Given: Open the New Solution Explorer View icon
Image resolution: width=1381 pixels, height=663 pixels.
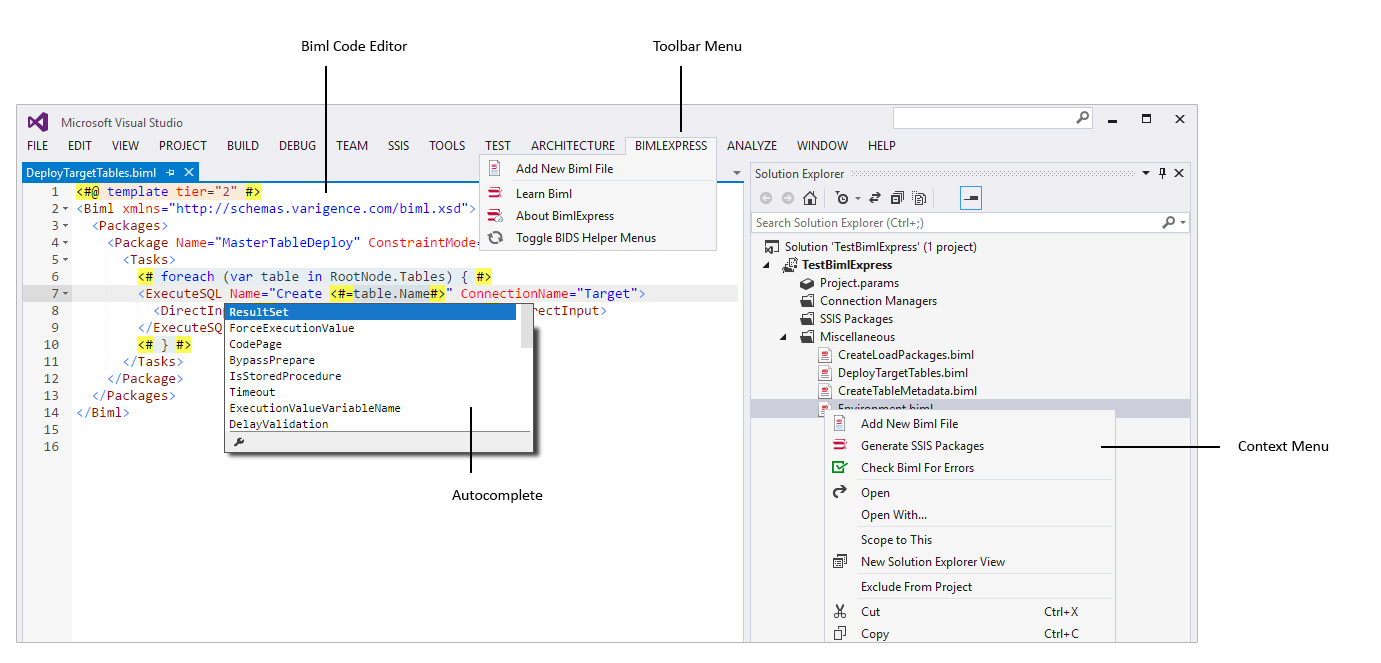Looking at the screenshot, I should 839,561.
